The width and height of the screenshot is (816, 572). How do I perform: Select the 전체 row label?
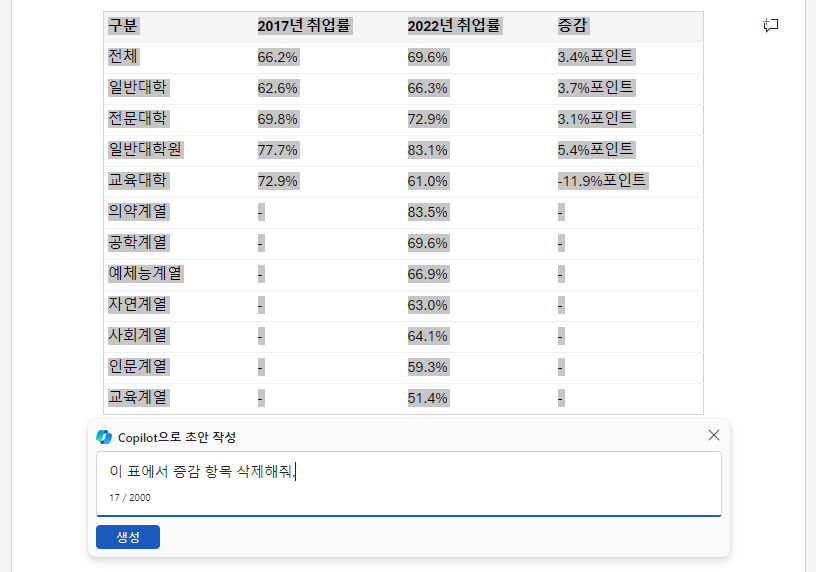[x=123, y=56]
